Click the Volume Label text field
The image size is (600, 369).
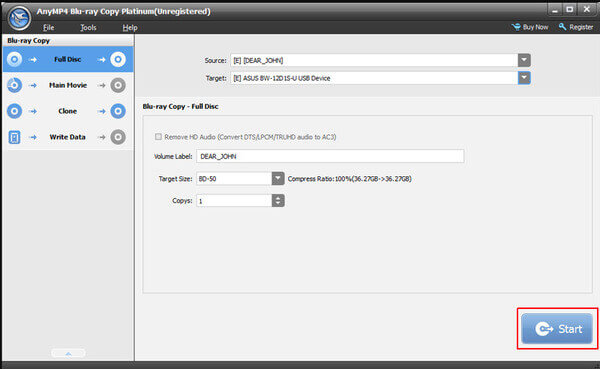coord(330,156)
